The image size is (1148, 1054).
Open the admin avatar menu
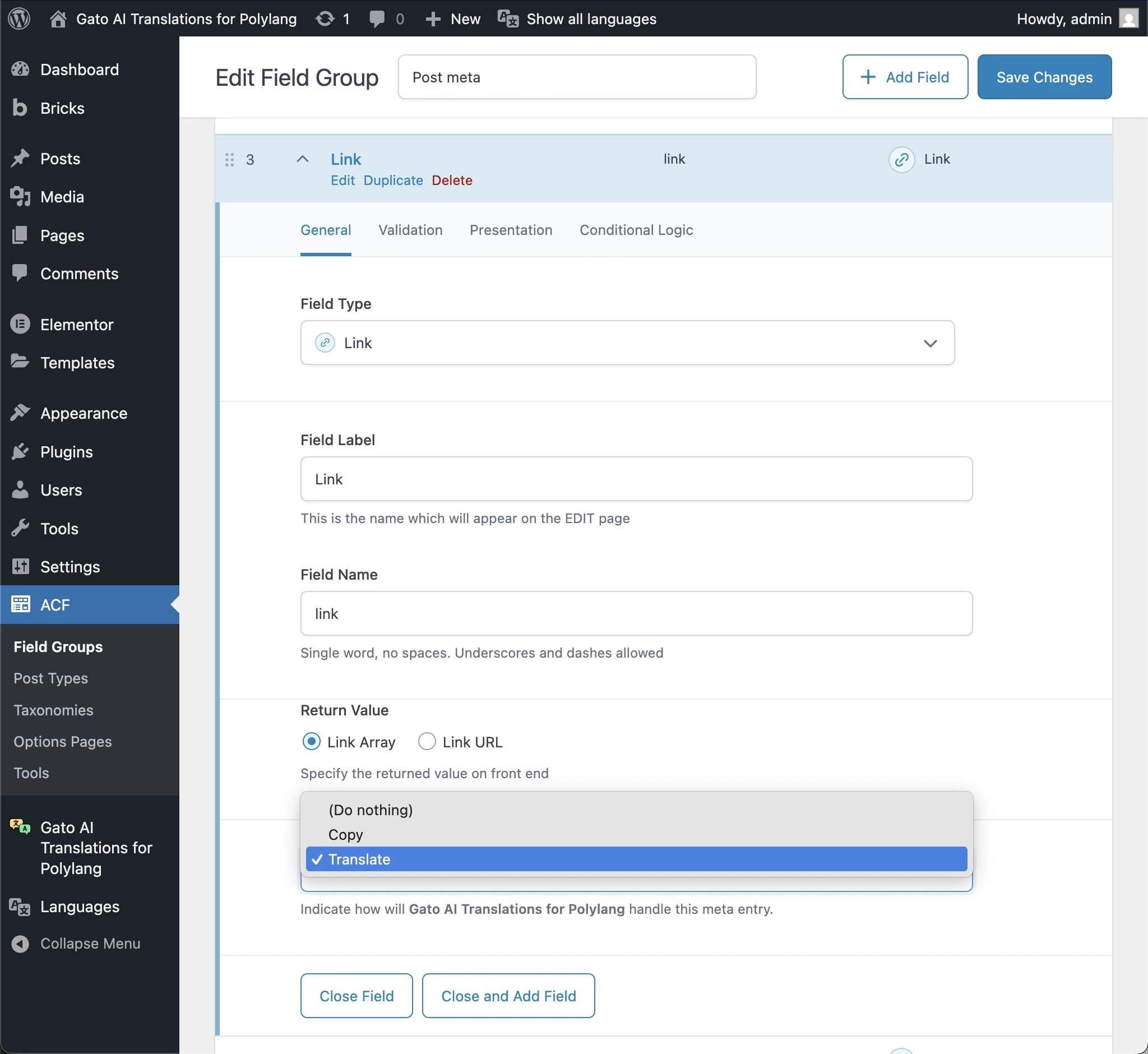pyautogui.click(x=1127, y=19)
